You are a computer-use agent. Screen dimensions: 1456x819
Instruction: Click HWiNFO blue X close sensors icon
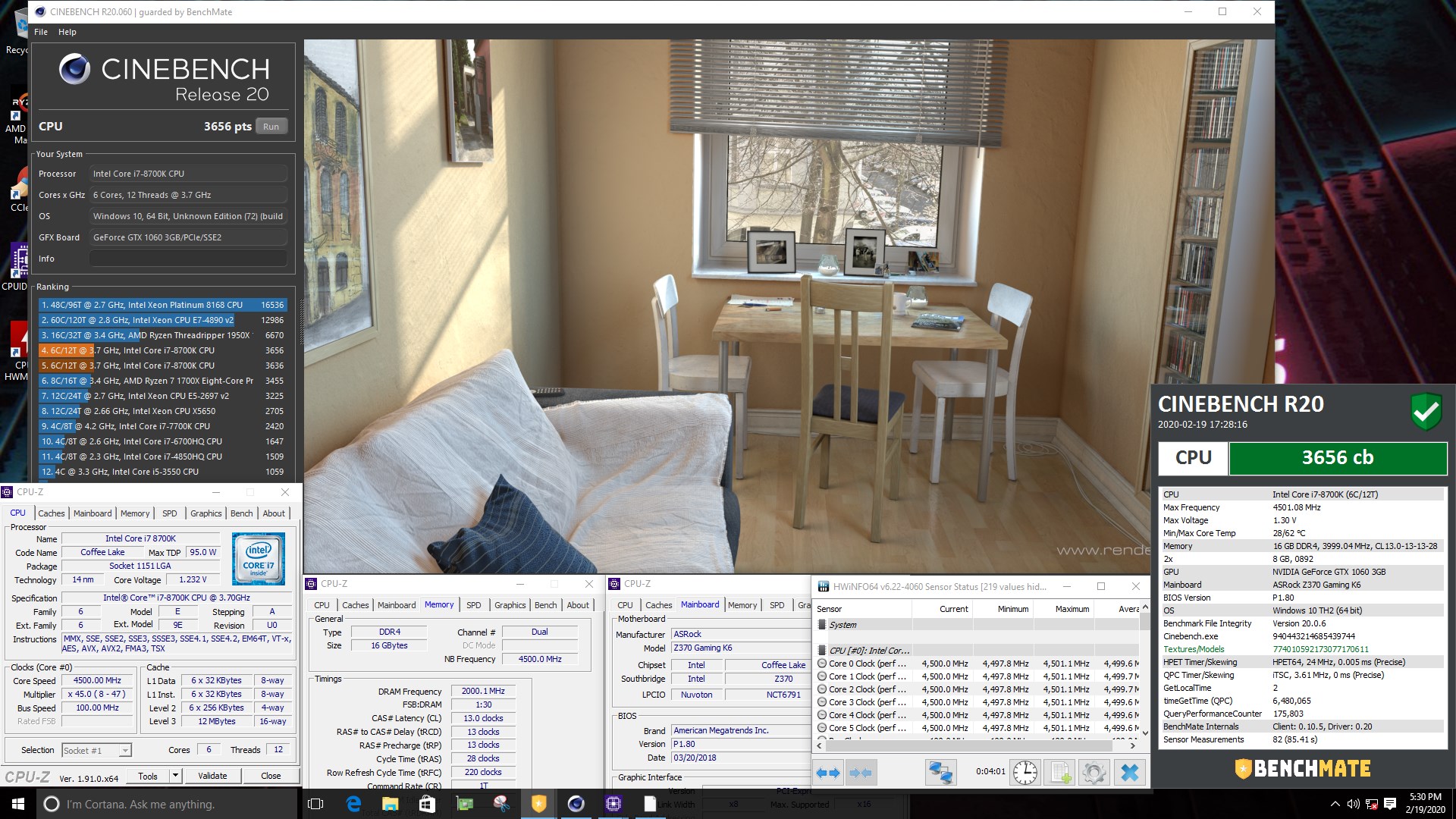[x=1129, y=773]
